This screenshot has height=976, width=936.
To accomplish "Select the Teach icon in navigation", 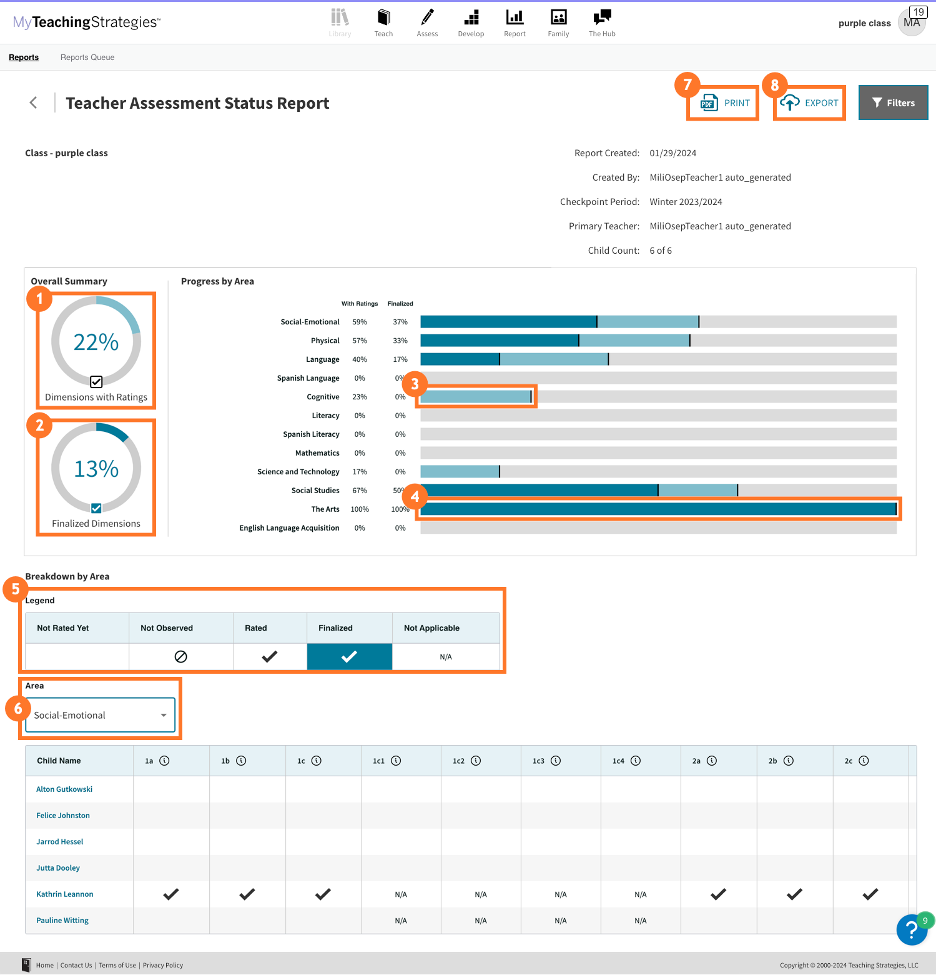I will (x=384, y=20).
